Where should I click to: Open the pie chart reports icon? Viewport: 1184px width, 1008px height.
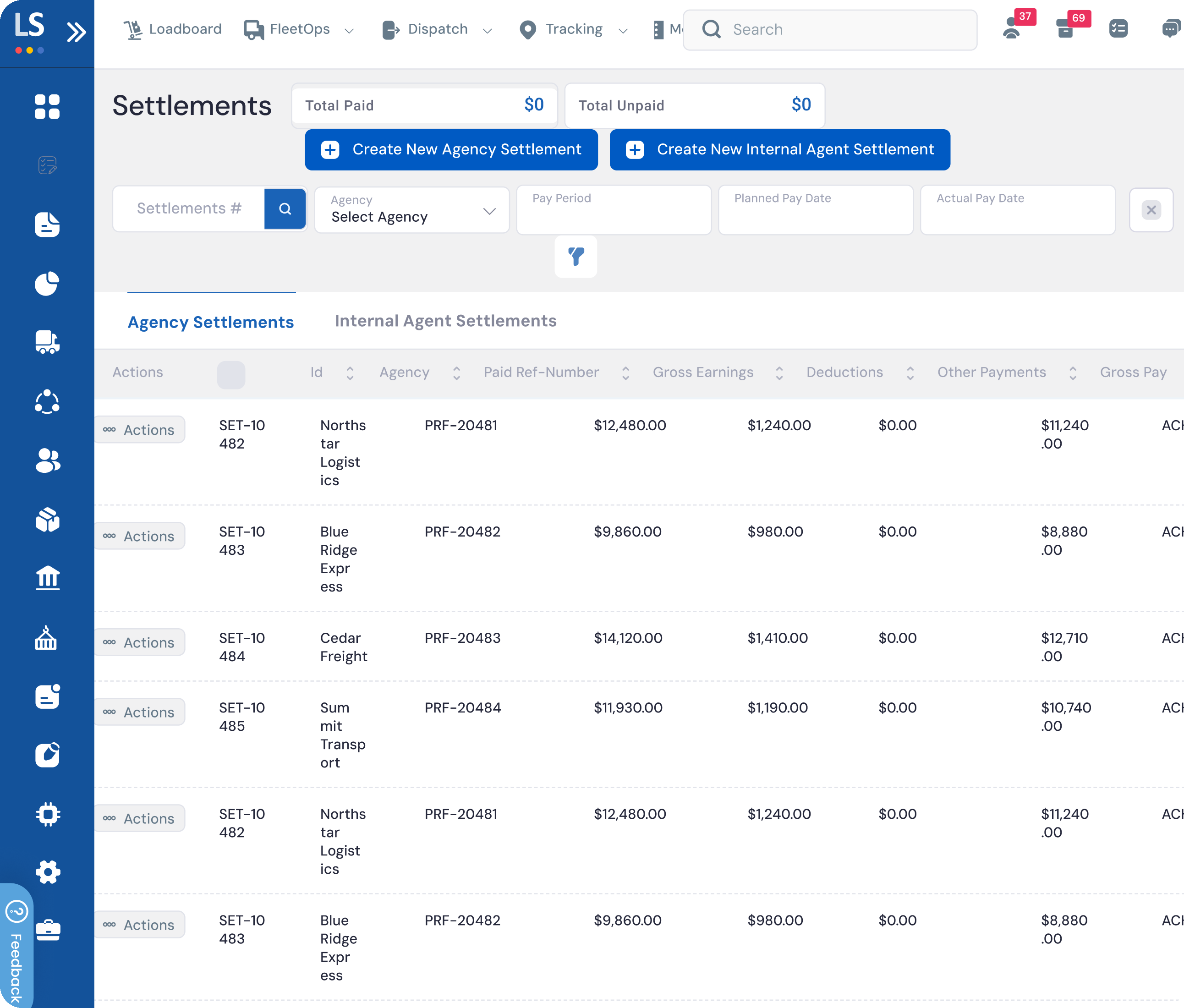47,284
